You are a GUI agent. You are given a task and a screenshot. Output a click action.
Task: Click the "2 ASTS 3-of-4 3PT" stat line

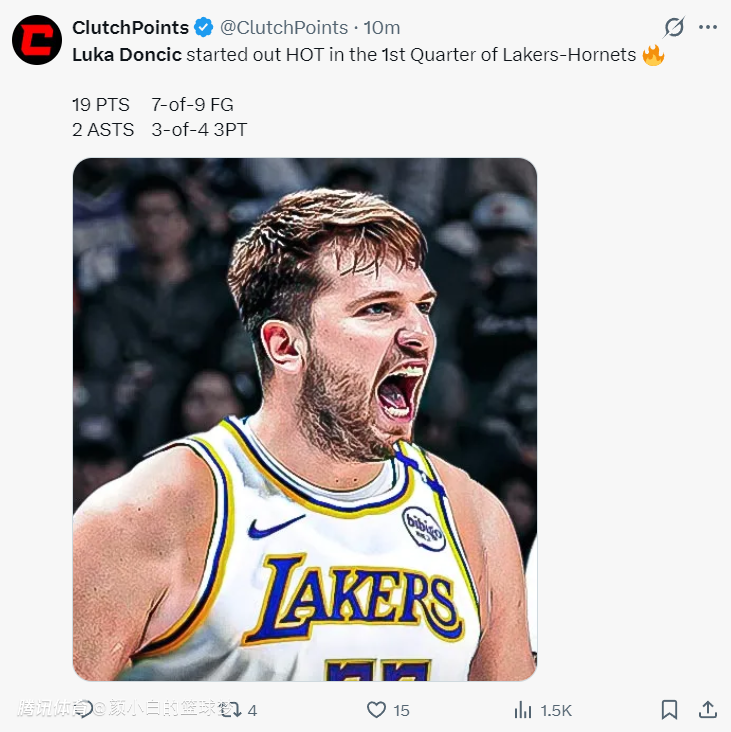pos(160,128)
